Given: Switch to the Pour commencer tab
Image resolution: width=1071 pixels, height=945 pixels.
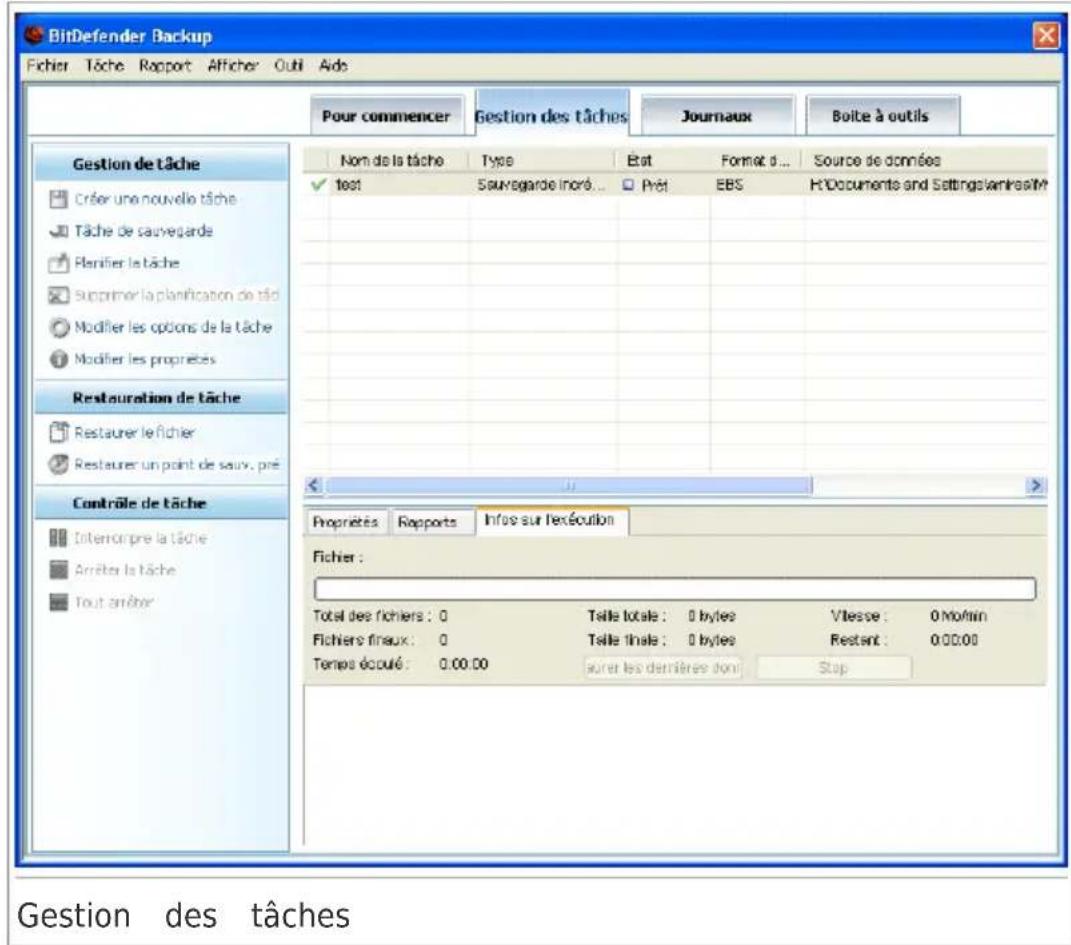Looking at the screenshot, I should coord(387,116).
